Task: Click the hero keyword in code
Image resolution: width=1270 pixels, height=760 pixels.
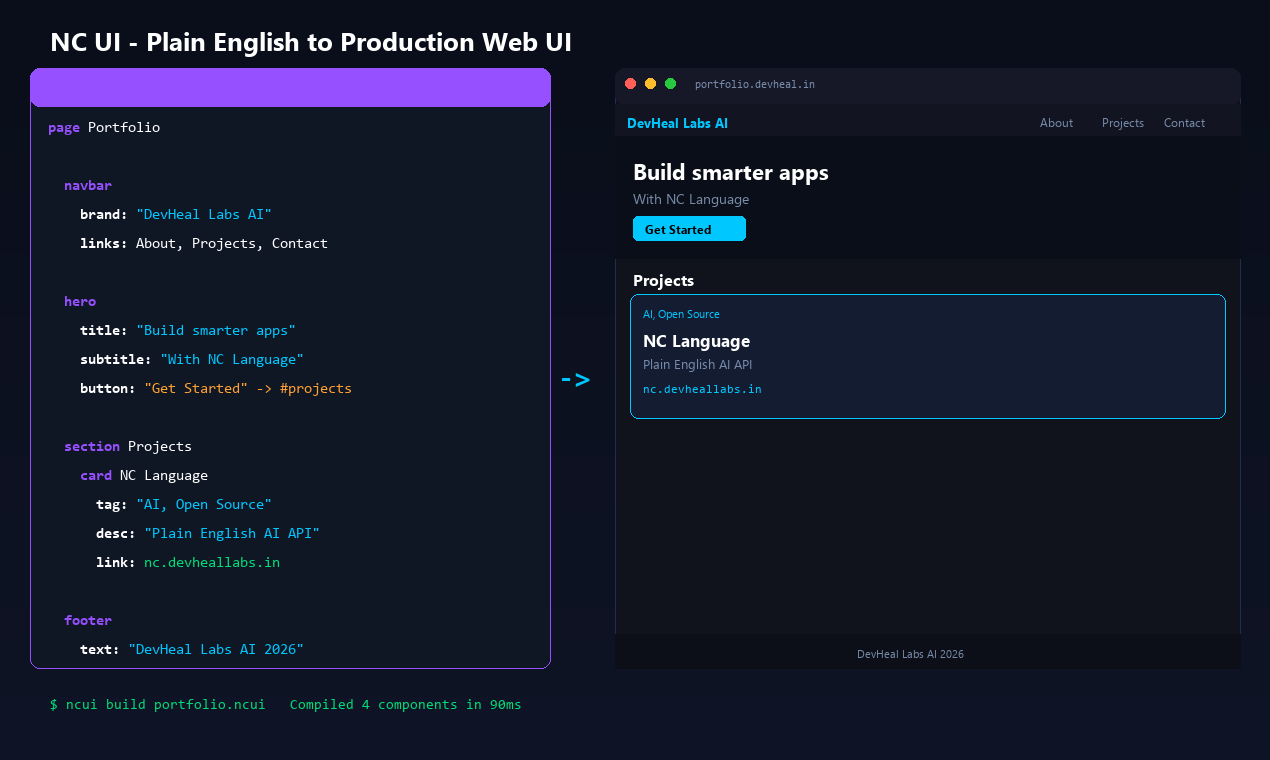Action: click(x=80, y=301)
